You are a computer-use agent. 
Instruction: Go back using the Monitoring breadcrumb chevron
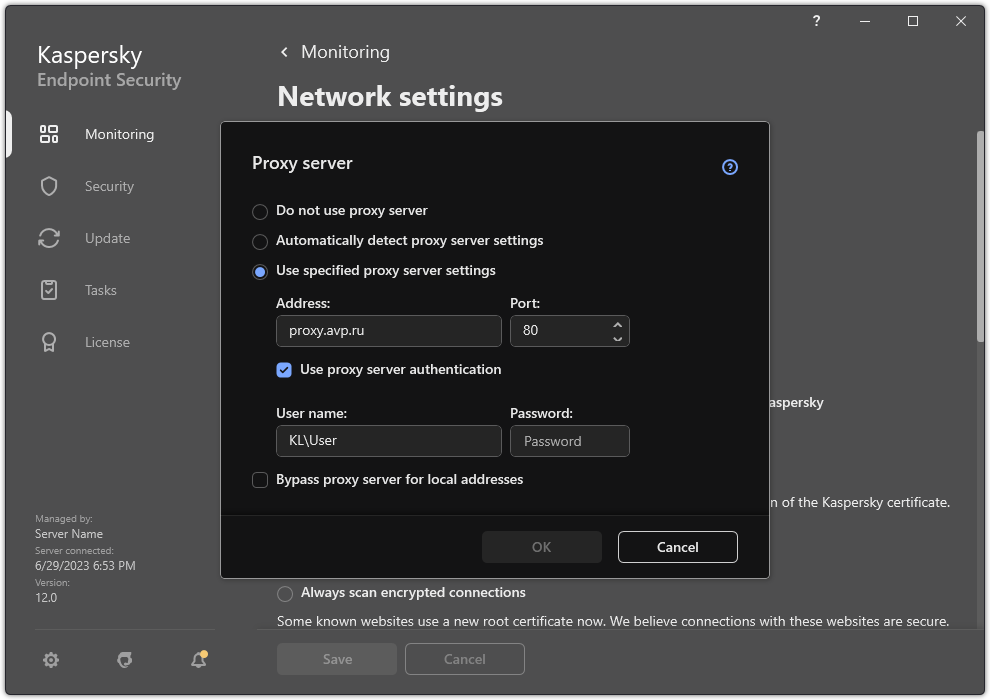[284, 52]
